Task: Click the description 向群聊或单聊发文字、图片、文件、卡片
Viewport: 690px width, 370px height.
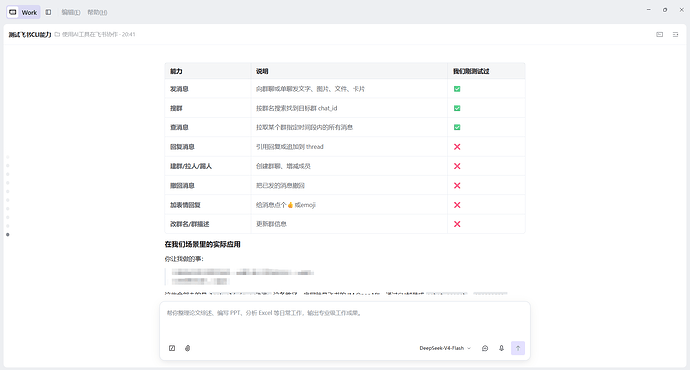Action: [x=310, y=89]
